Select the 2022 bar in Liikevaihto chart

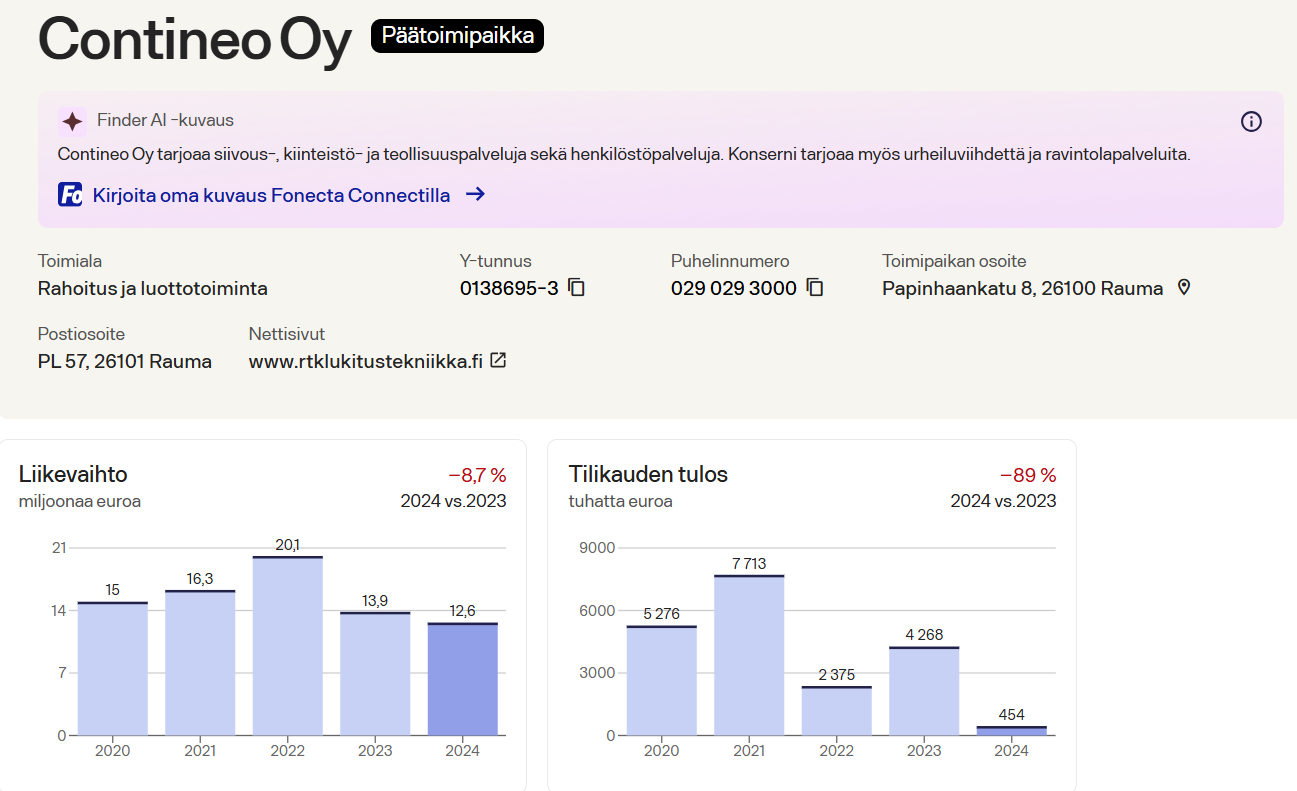[x=287, y=646]
